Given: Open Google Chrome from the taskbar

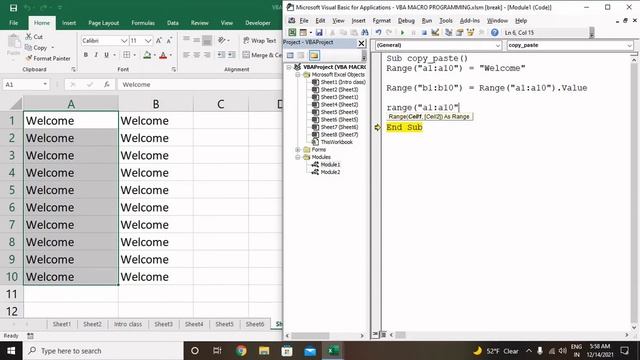Looking at the screenshot, I should coord(241,351).
